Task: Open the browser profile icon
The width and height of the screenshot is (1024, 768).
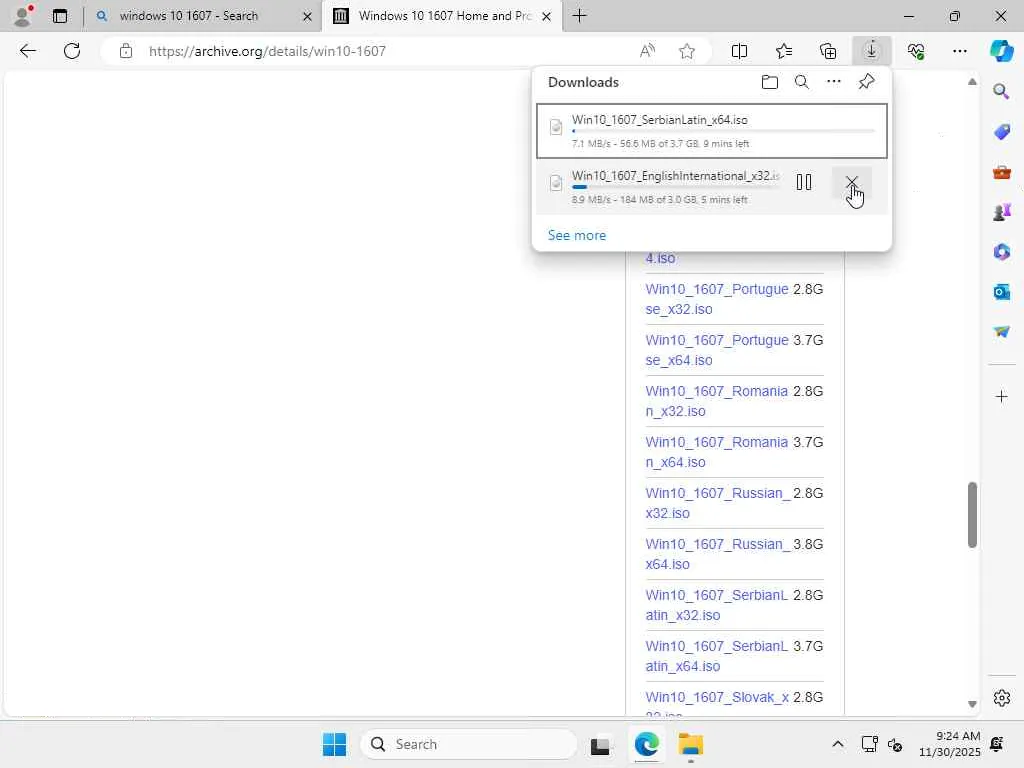Action: click(x=23, y=16)
